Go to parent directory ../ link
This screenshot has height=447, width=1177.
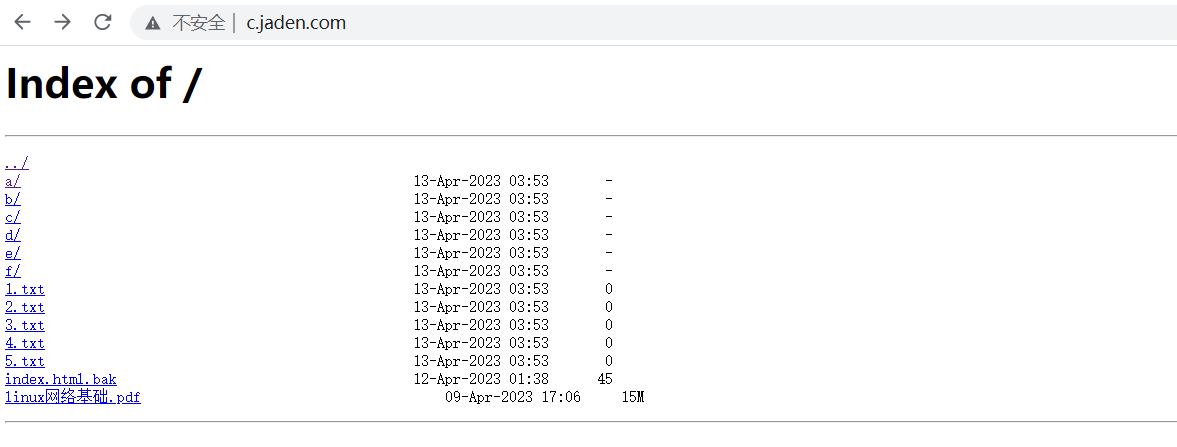17,163
